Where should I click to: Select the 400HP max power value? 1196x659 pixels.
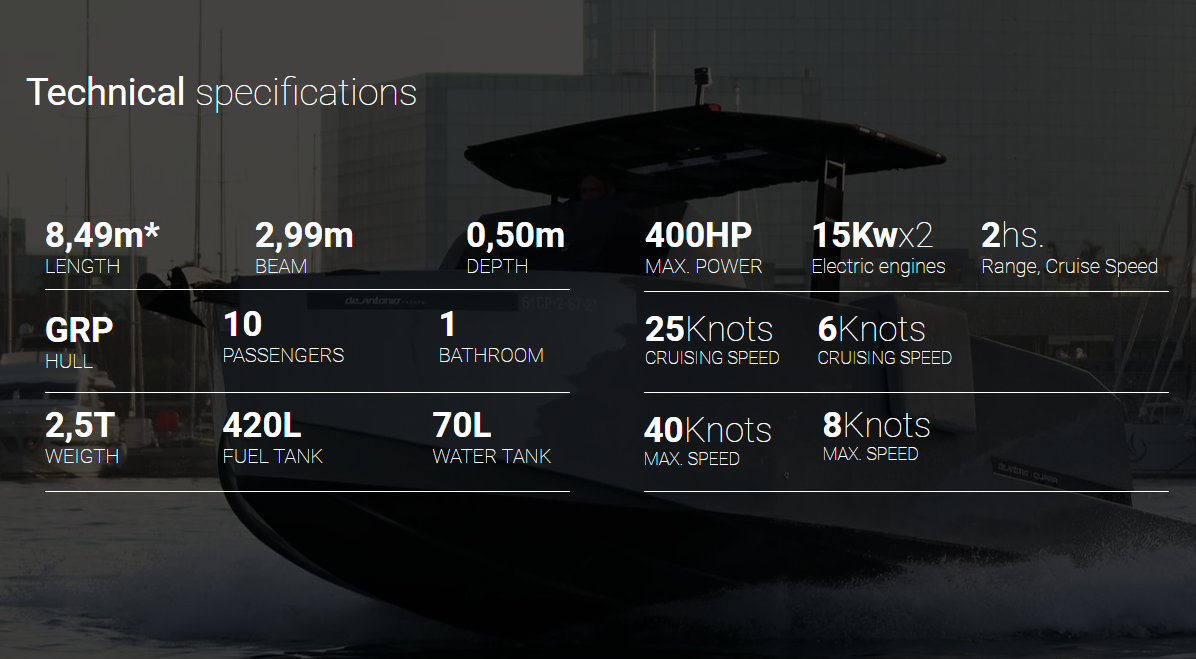click(698, 235)
